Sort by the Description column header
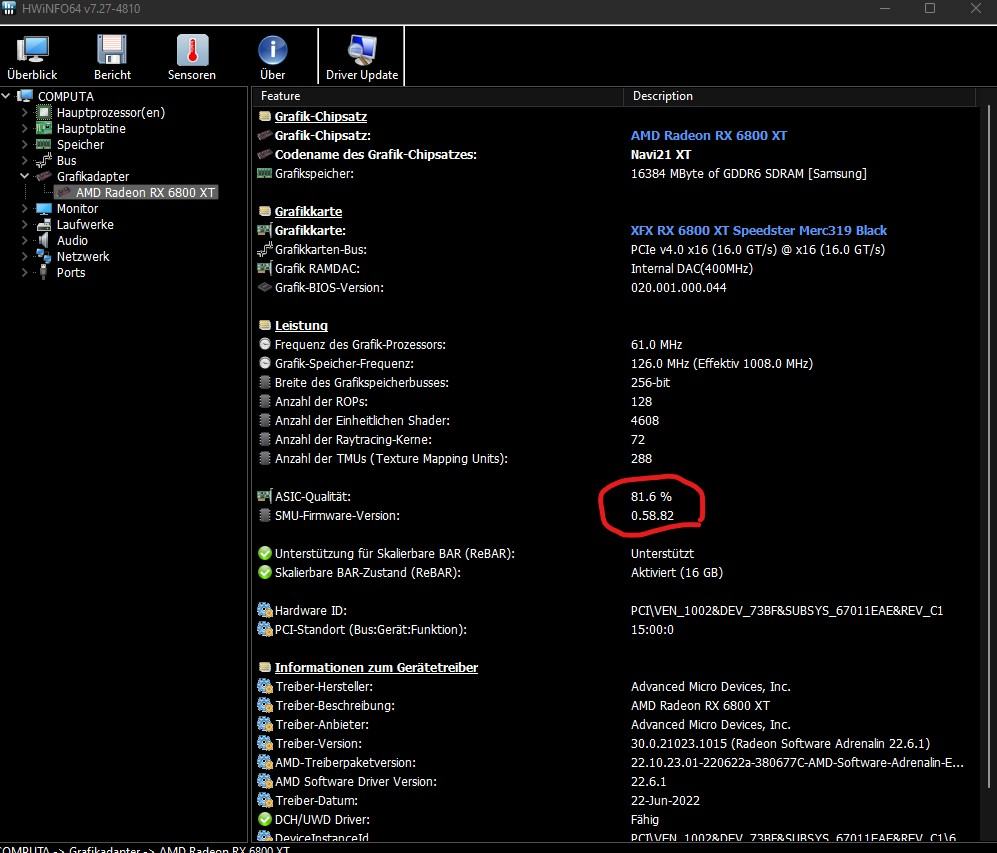997x853 pixels. click(799, 96)
